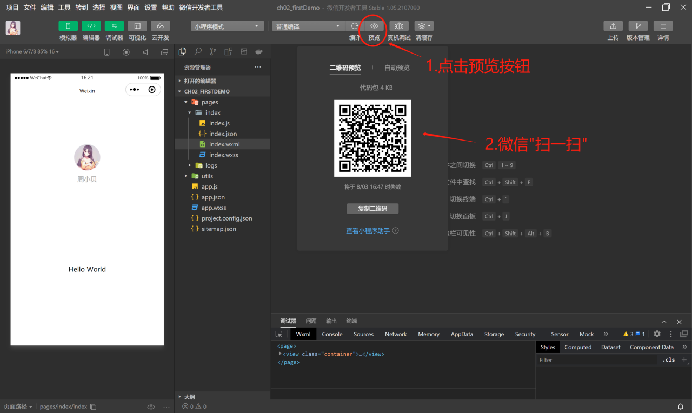This screenshot has width=693, height=414.
Task: Open the Clear Cache dropdown icon
Action: [x=424, y=26]
